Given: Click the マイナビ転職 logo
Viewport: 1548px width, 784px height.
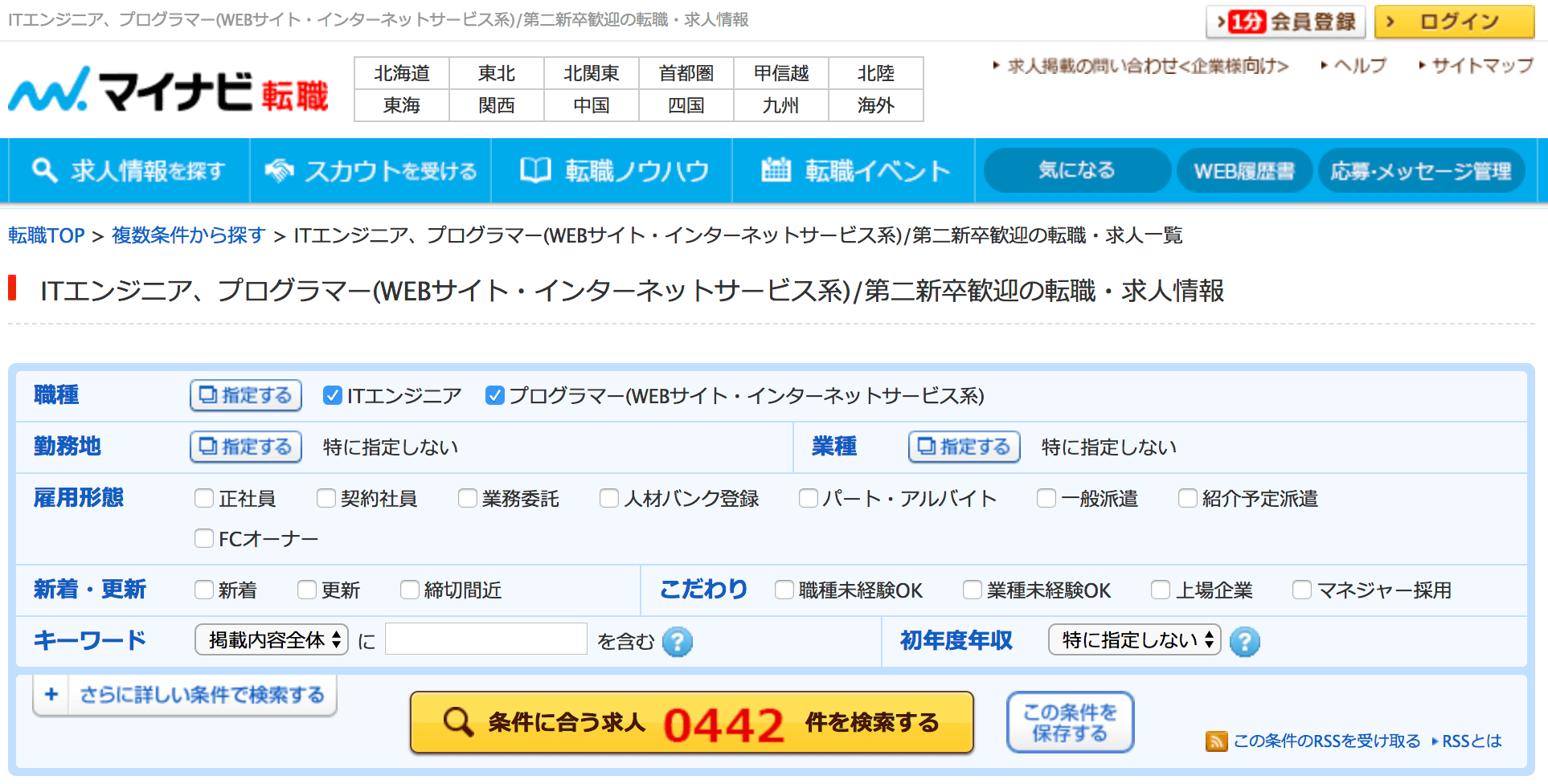Looking at the screenshot, I should (168, 90).
